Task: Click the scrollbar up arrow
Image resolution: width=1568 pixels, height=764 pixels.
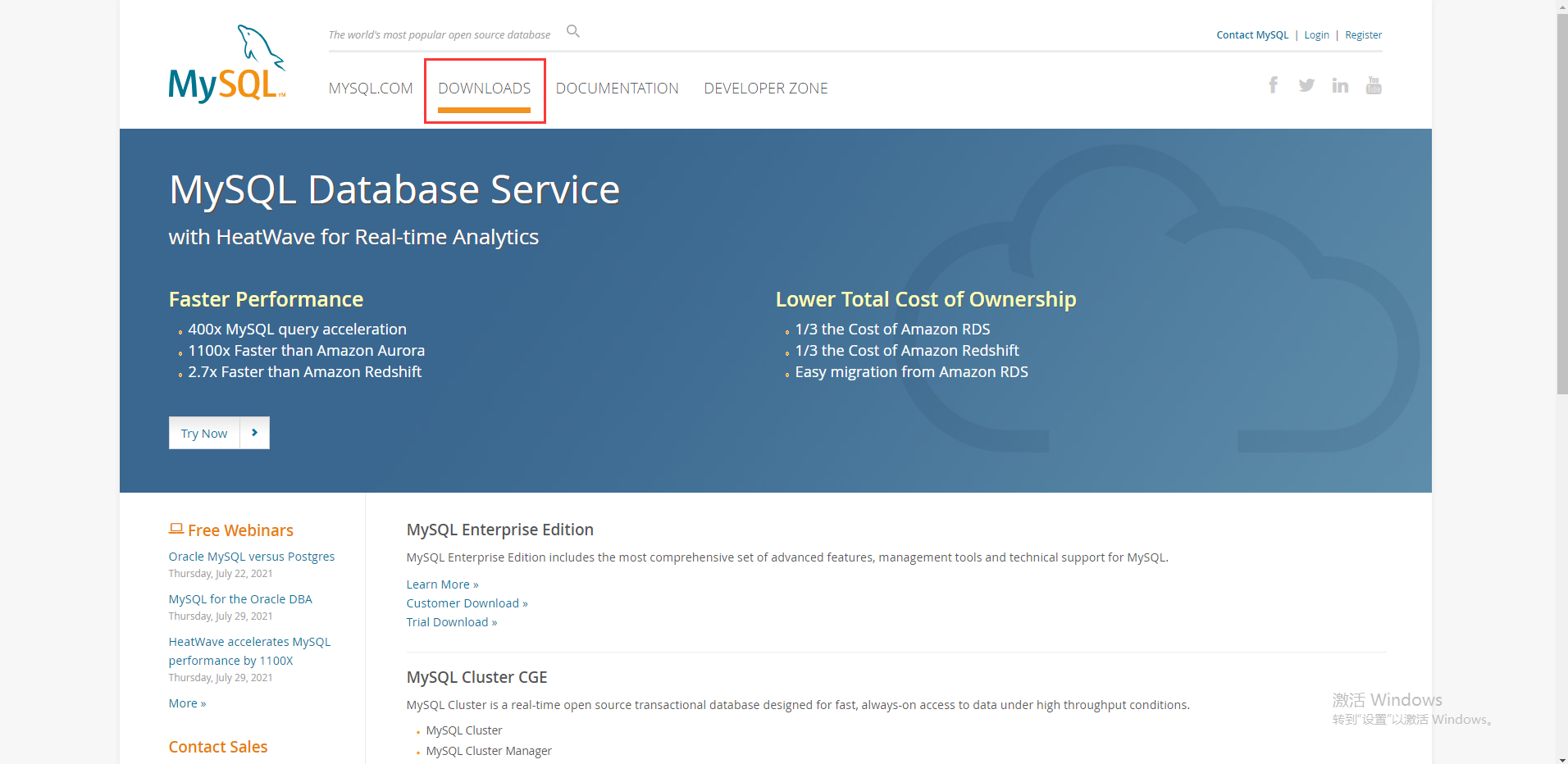Action: (x=1562, y=7)
